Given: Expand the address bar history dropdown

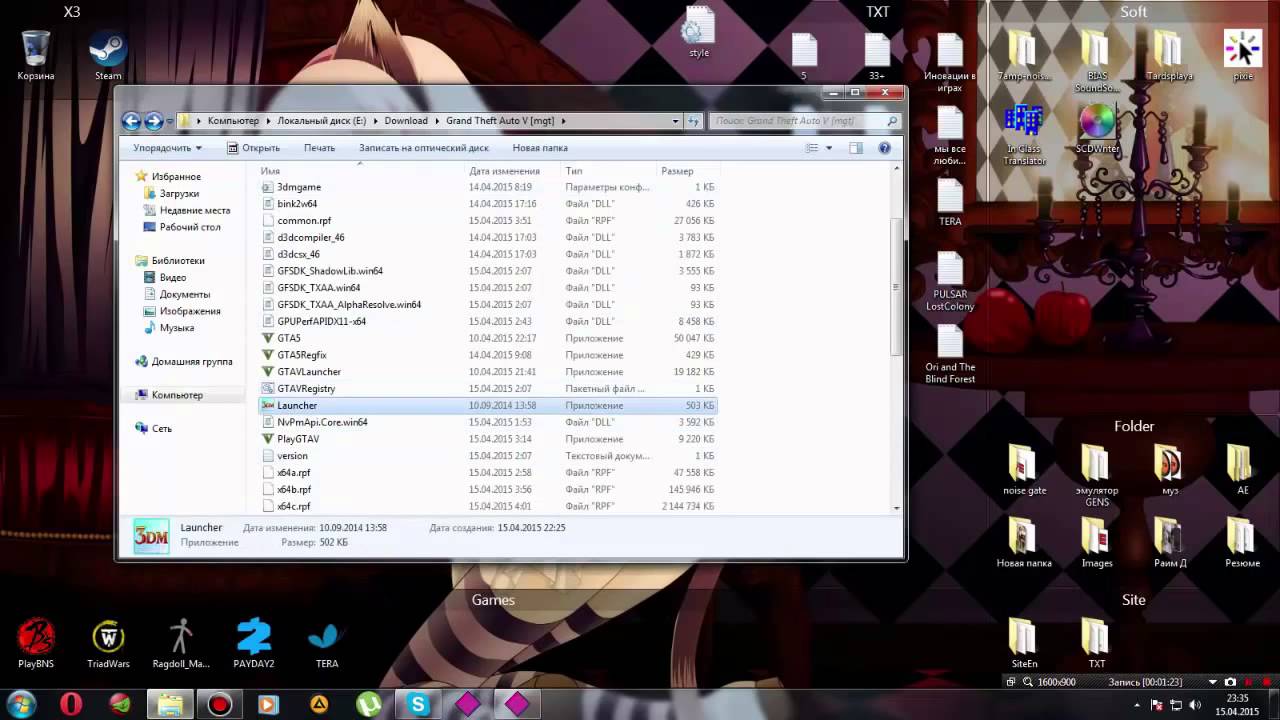Looking at the screenshot, I should (675, 121).
